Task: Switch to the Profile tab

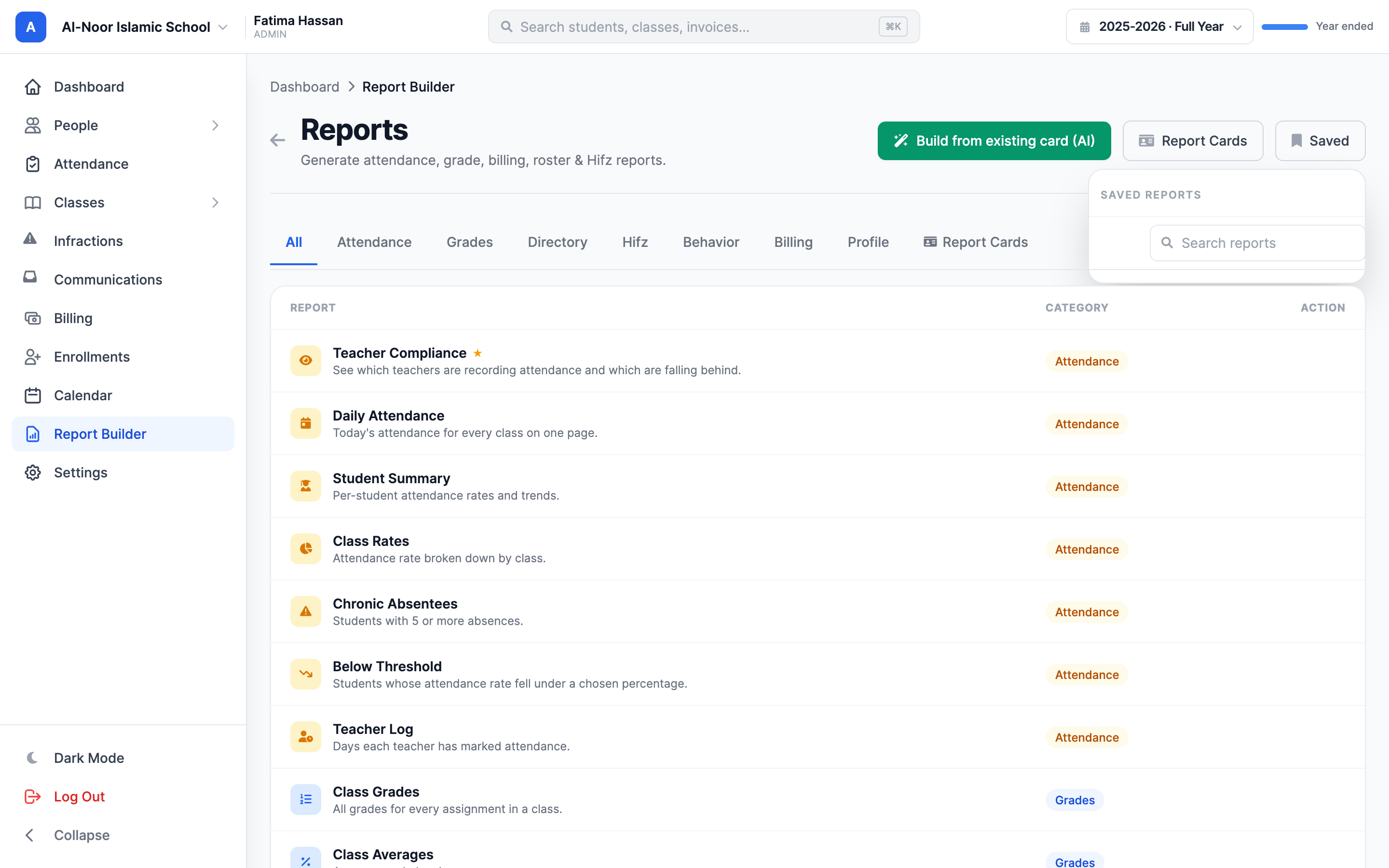Action: [x=868, y=242]
